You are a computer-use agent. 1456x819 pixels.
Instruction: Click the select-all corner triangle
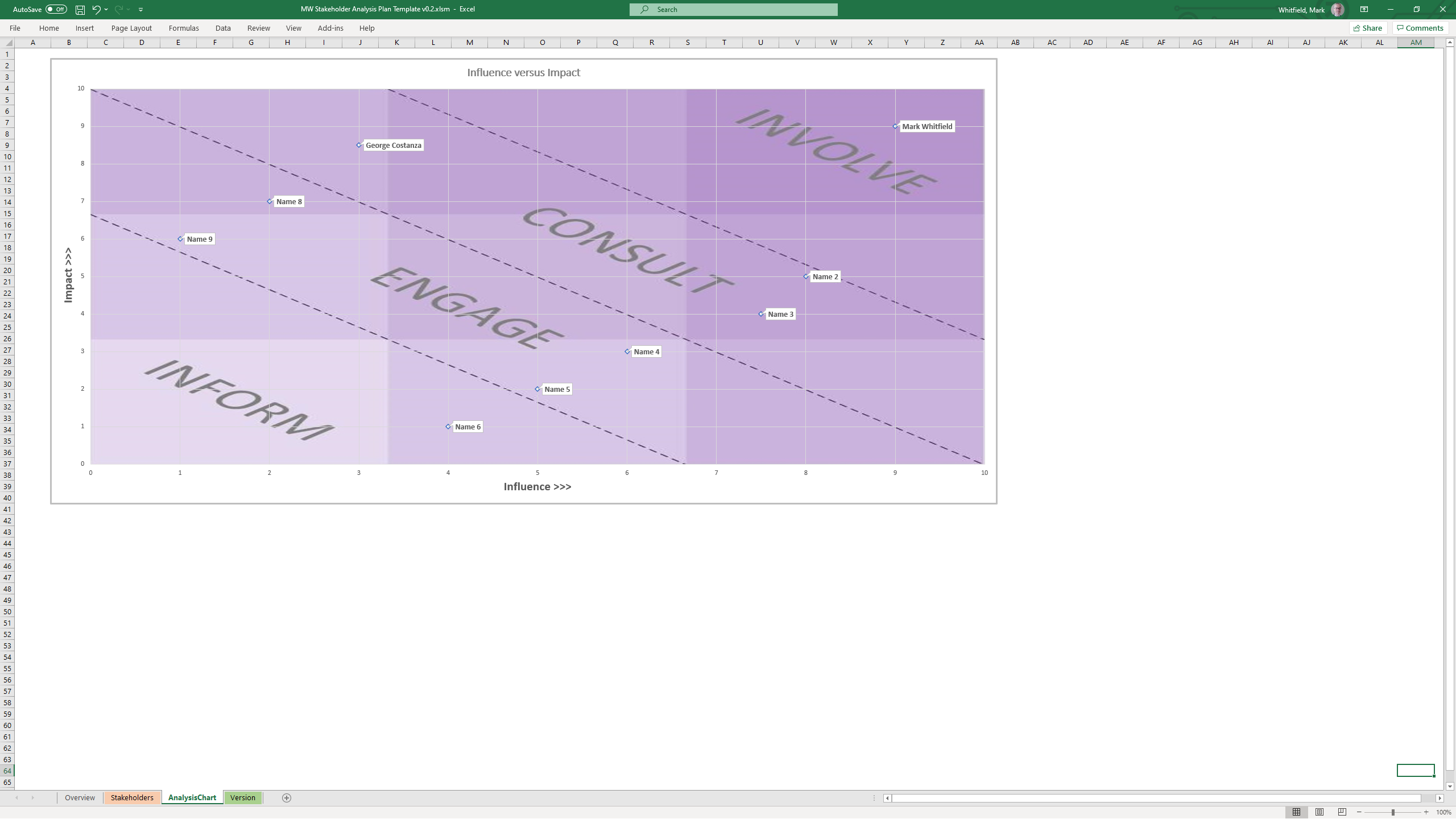9,43
